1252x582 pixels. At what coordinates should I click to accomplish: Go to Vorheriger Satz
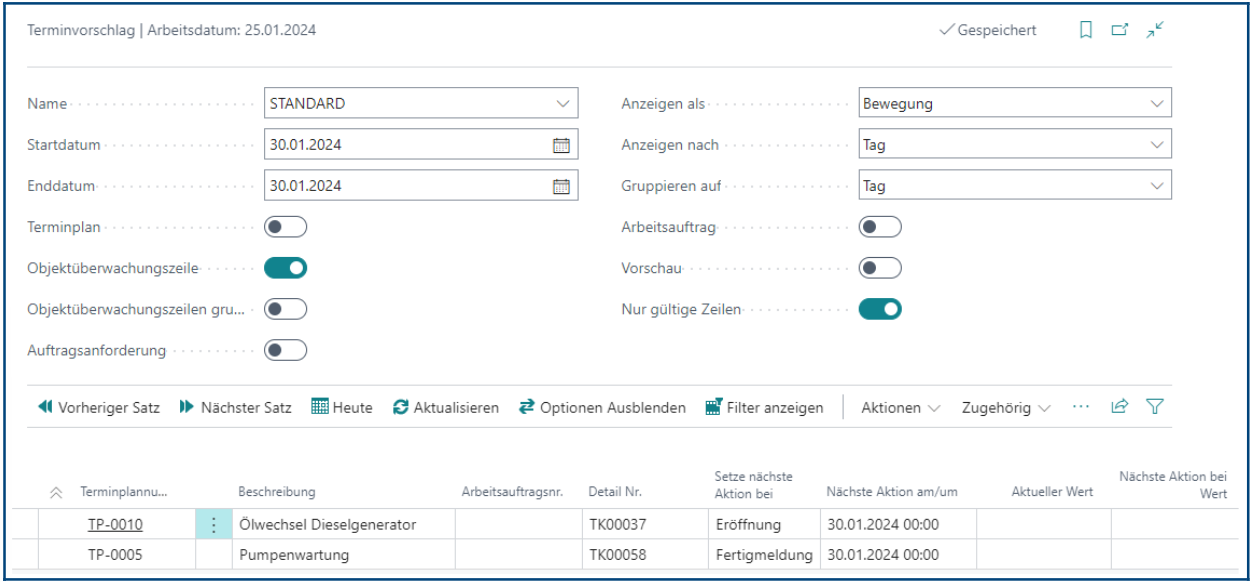[x=98, y=408]
